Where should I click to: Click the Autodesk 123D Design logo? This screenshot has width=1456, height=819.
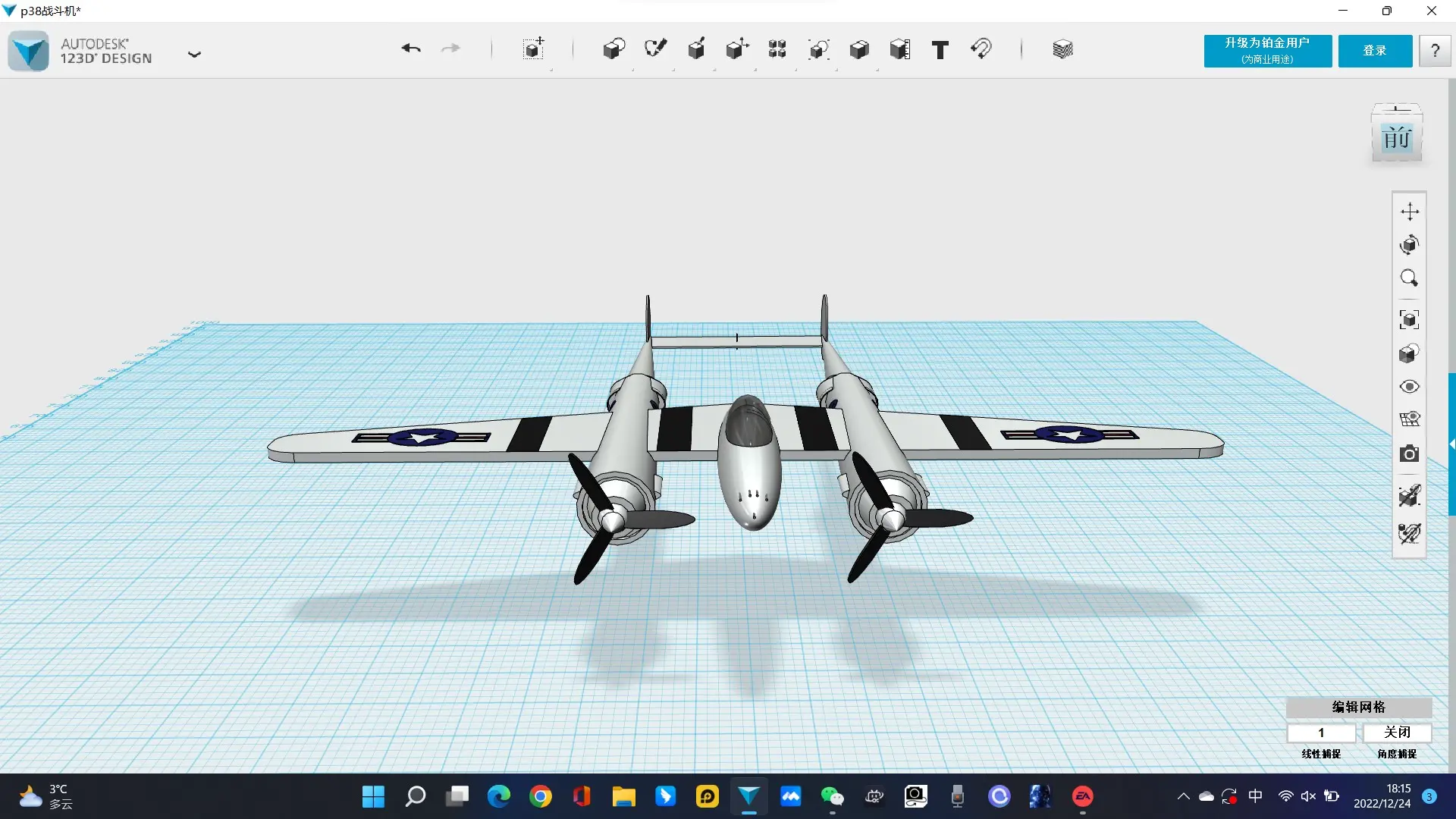point(29,51)
